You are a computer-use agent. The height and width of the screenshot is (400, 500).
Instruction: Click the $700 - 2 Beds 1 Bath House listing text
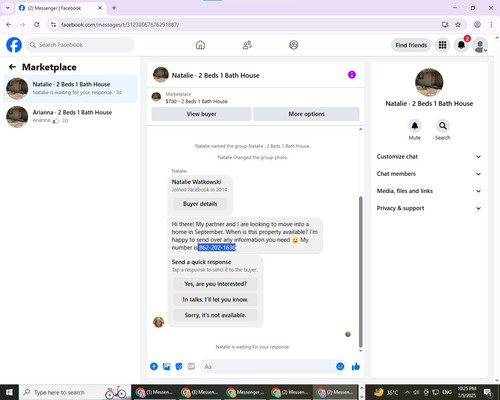point(196,101)
